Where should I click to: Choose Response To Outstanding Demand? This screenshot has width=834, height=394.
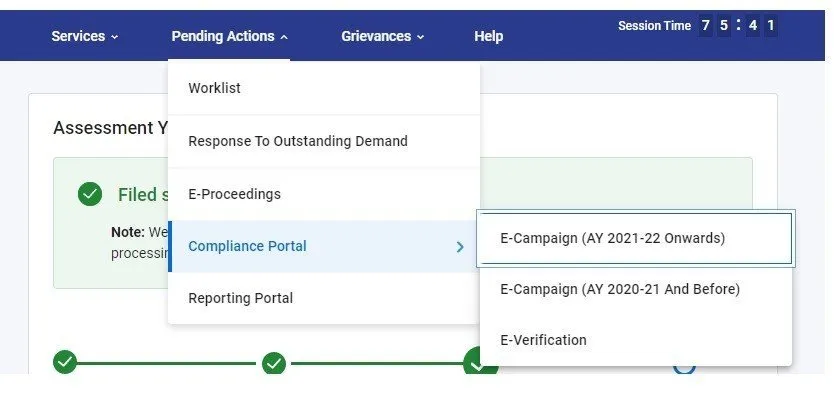click(324, 141)
